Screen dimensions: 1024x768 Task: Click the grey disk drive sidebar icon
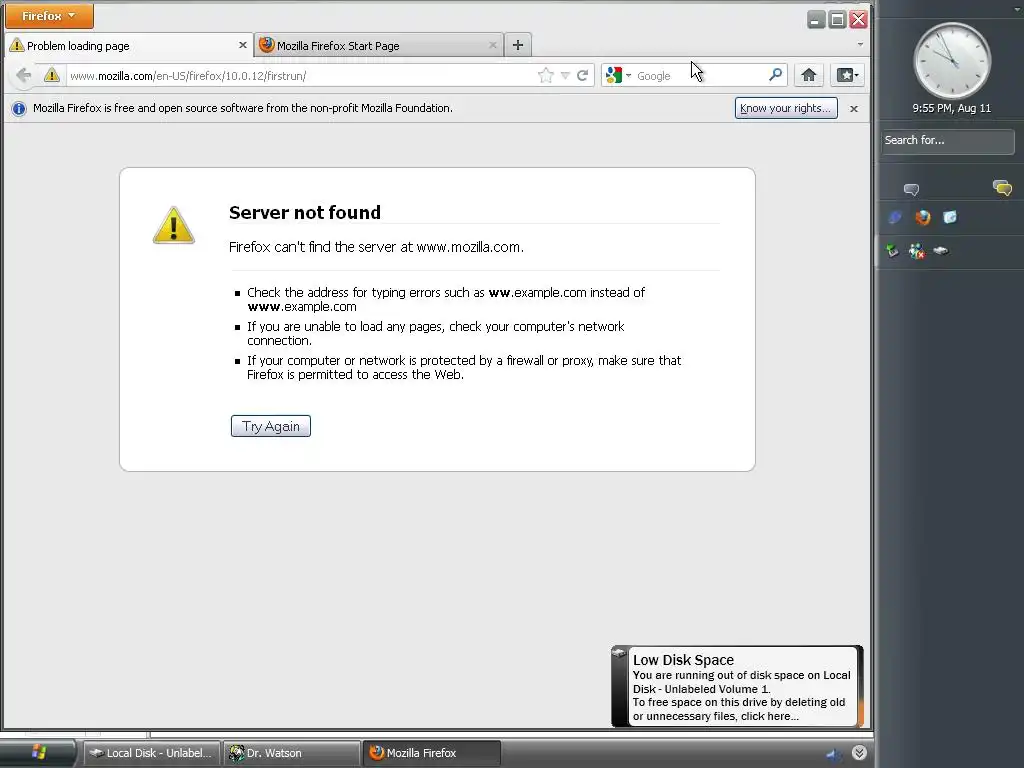940,250
